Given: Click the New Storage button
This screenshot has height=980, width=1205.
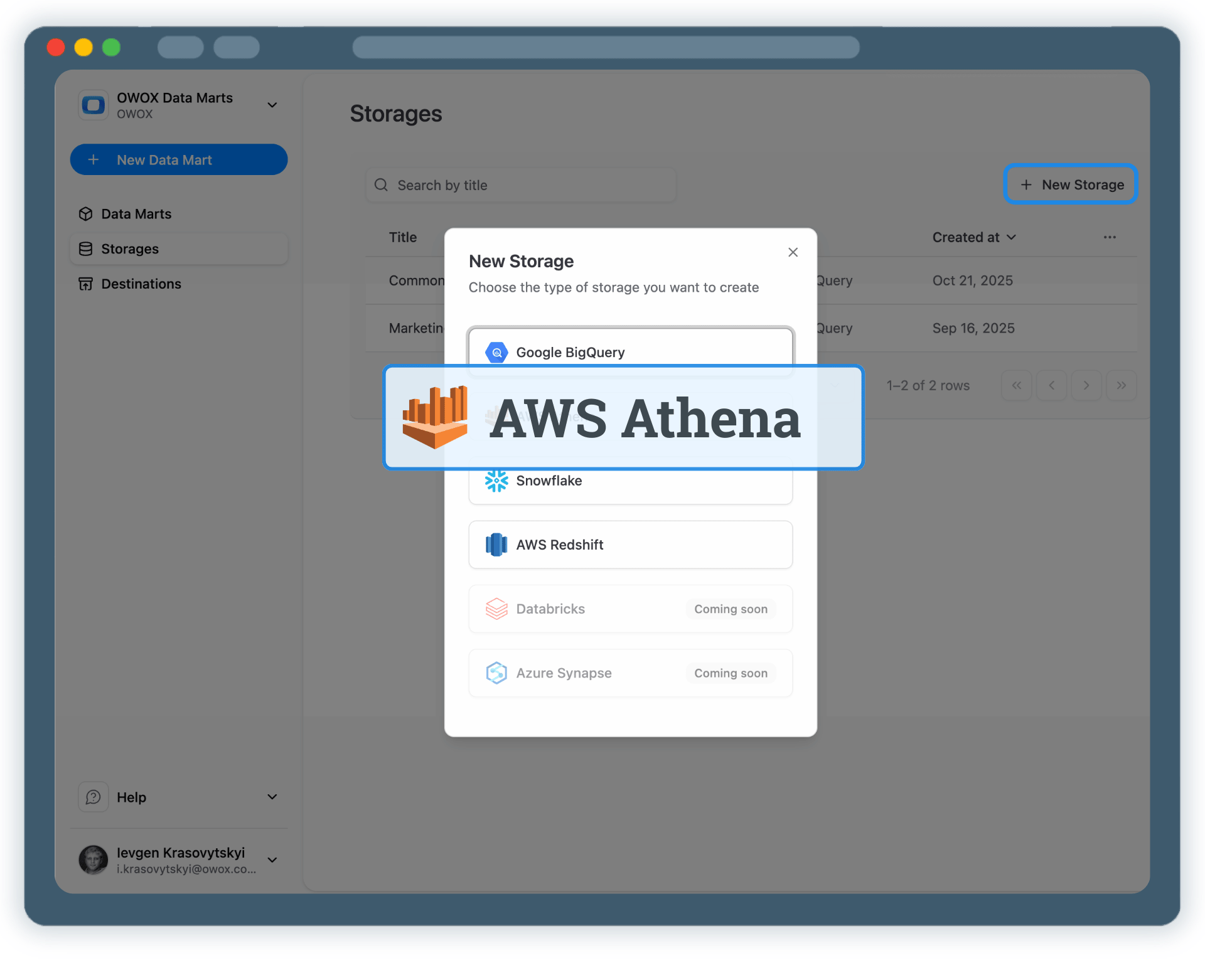Looking at the screenshot, I should [1071, 184].
